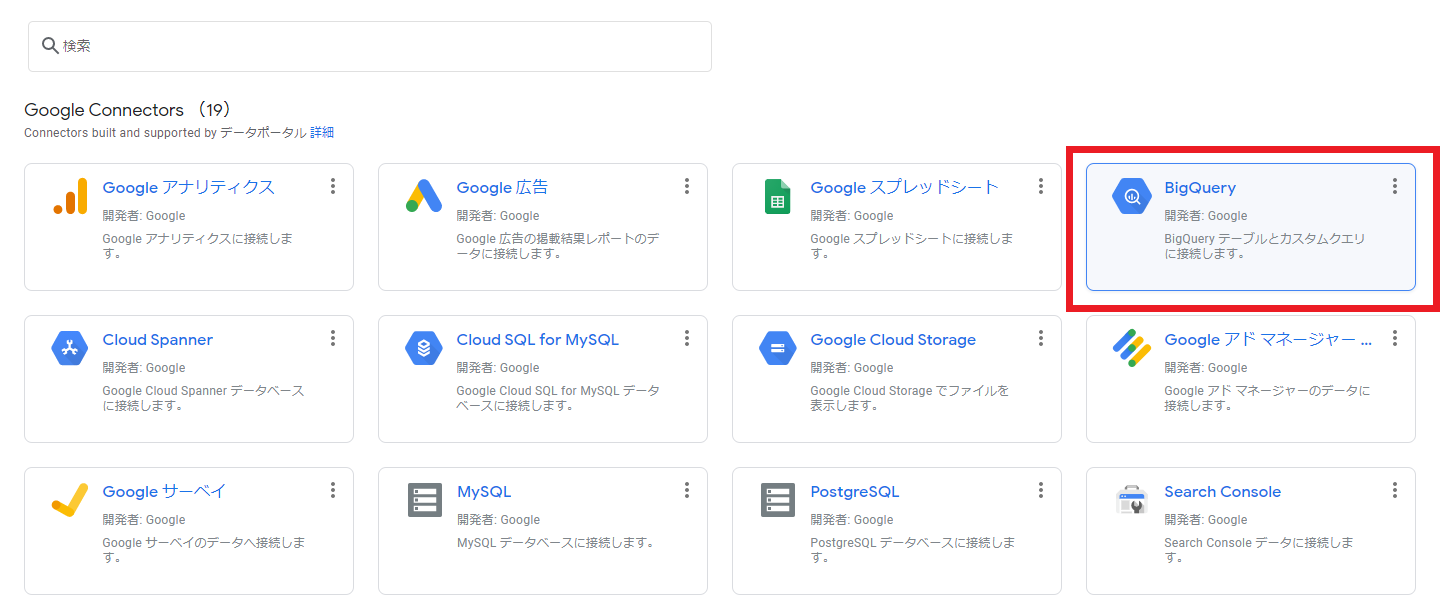1446x605 pixels.
Task: Open more options for Google アド マネージャー
Action: tap(1395, 338)
